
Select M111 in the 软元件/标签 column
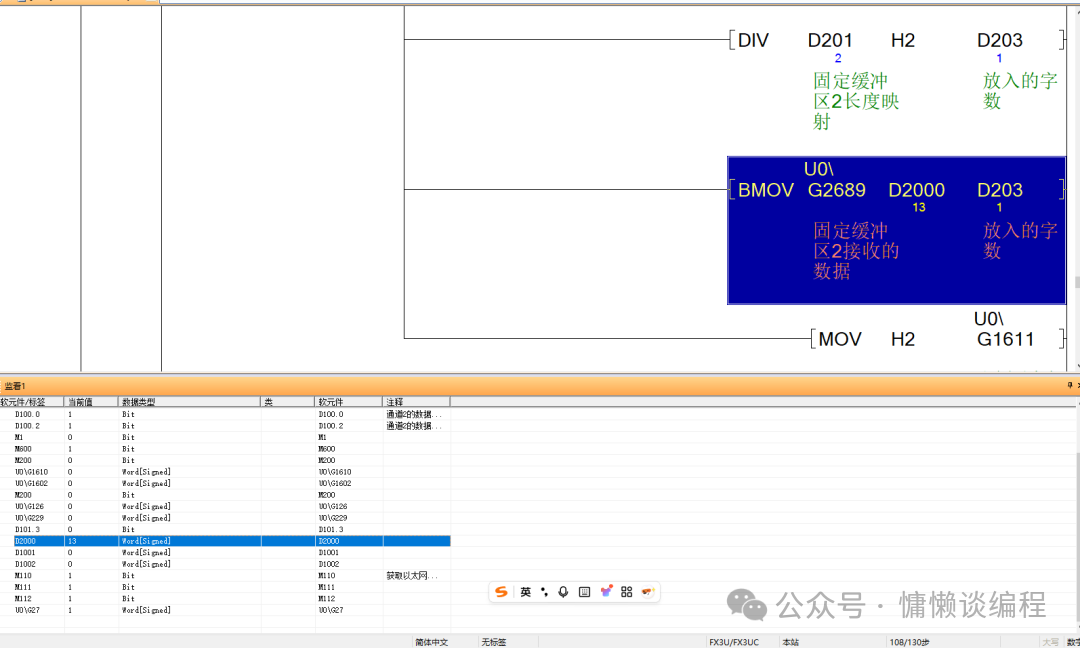23,587
